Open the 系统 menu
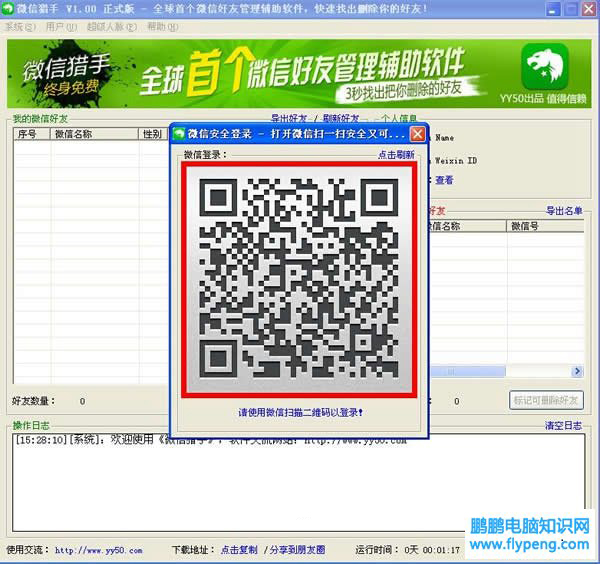The width and height of the screenshot is (600, 564). pos(20,27)
